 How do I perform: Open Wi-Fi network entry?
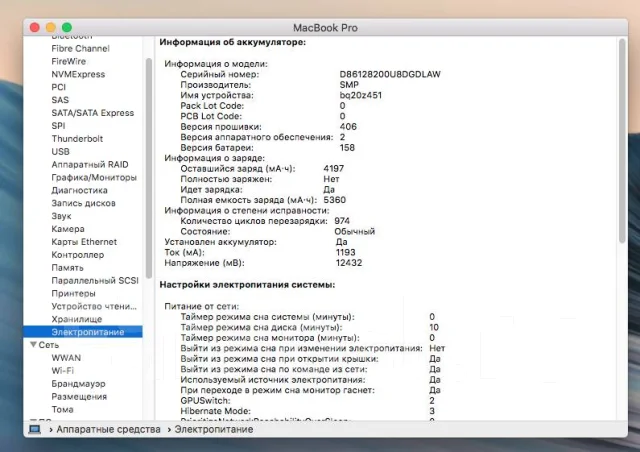tap(62, 371)
